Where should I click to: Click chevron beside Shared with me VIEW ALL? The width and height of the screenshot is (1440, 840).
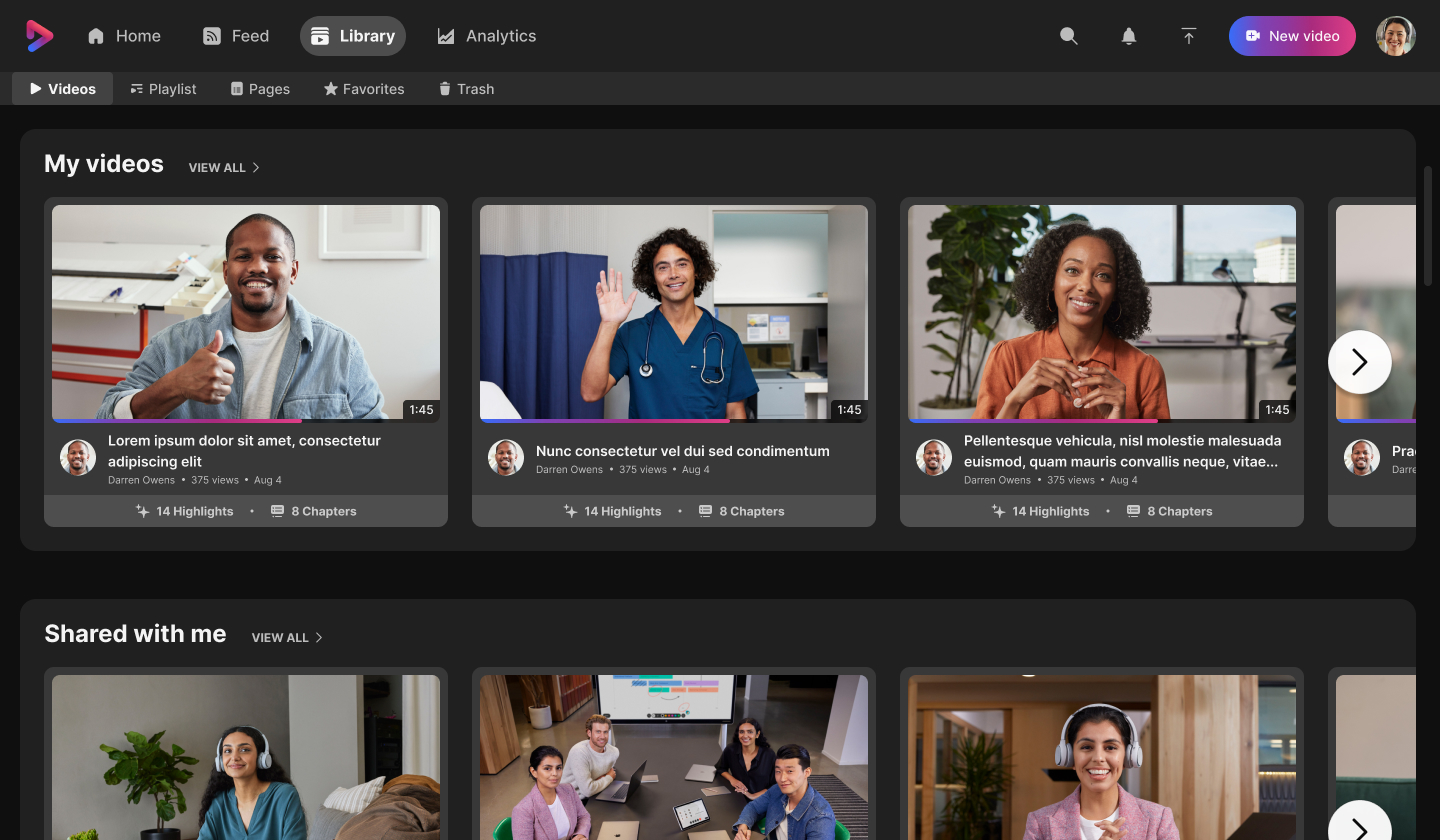coord(319,637)
